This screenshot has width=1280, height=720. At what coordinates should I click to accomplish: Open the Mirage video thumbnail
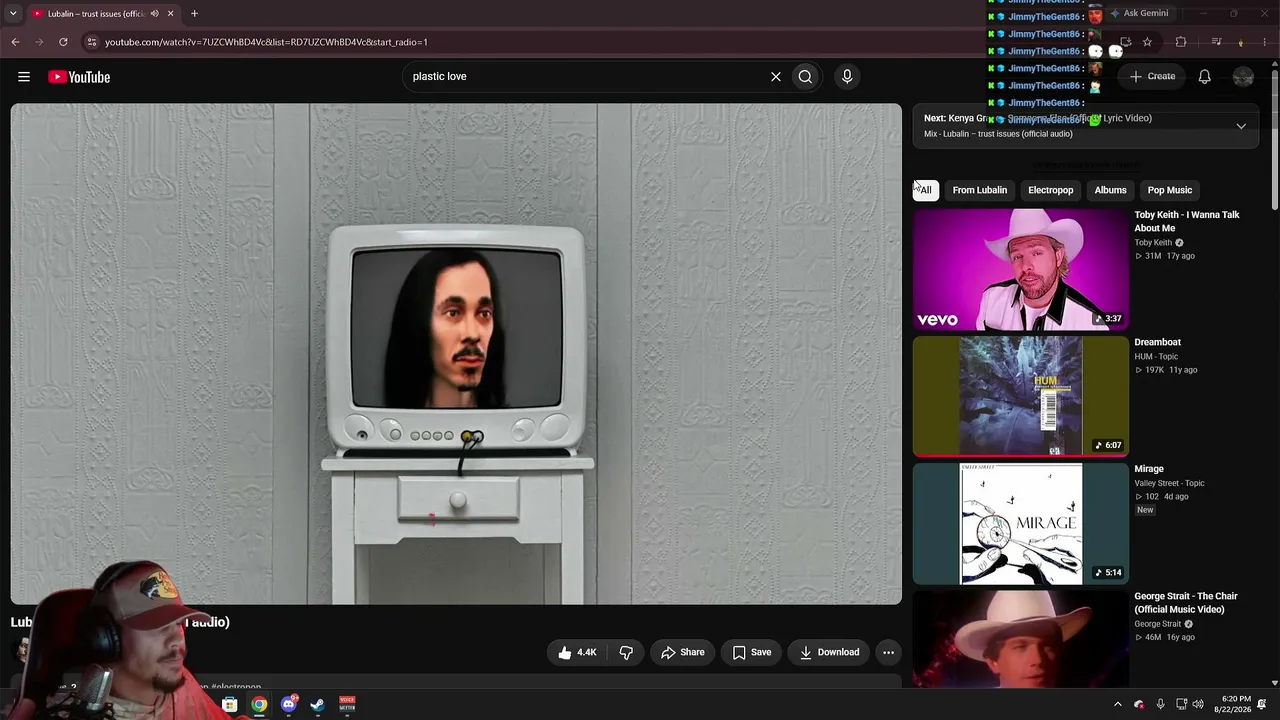(x=1021, y=523)
